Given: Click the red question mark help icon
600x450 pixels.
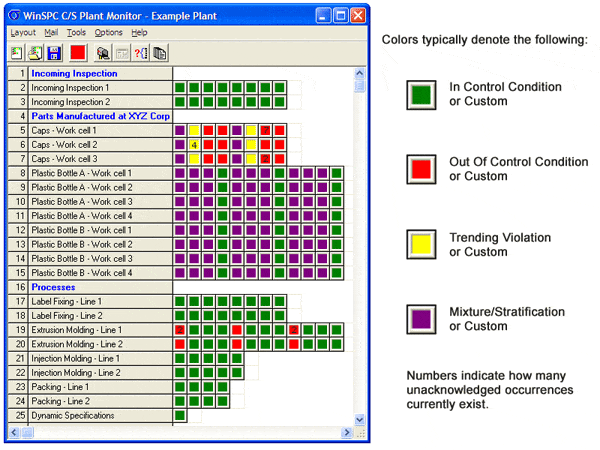Looking at the screenshot, I should click(x=141, y=52).
